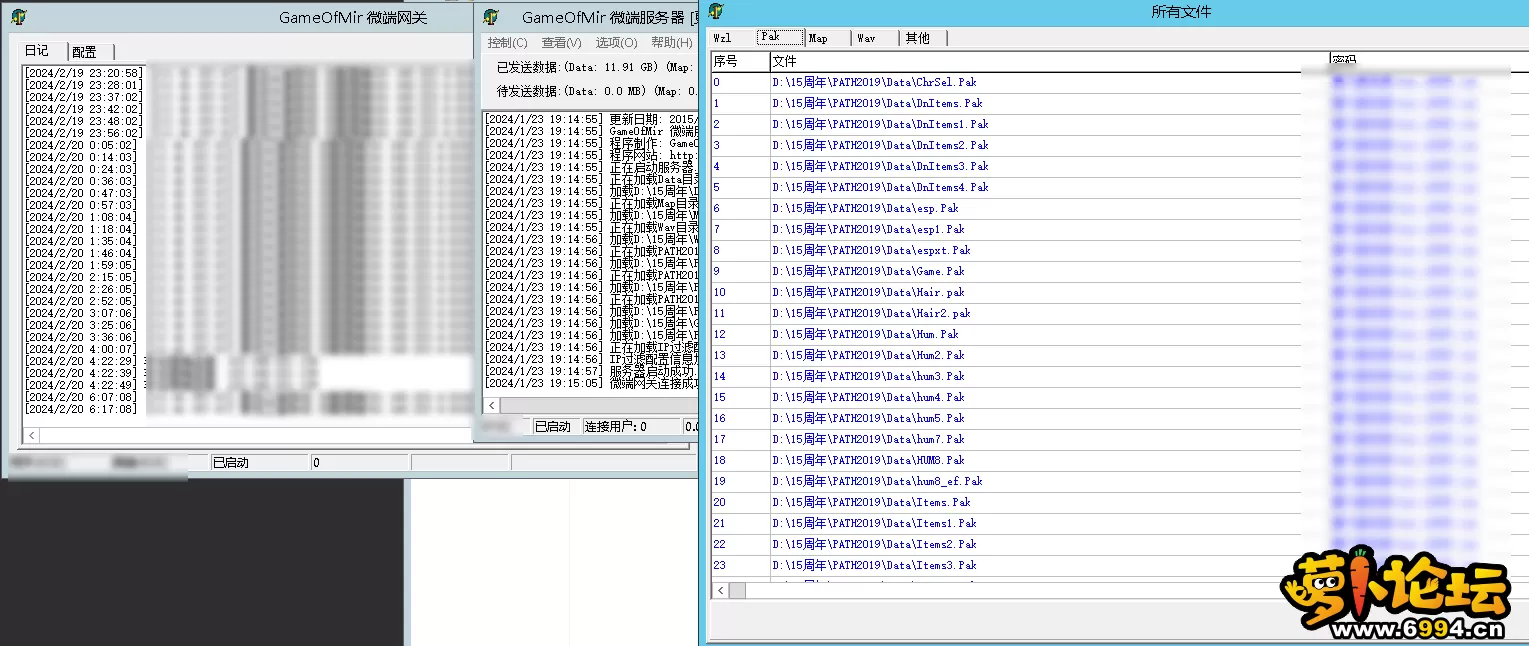Select the esp.Pak row

tap(1119, 208)
